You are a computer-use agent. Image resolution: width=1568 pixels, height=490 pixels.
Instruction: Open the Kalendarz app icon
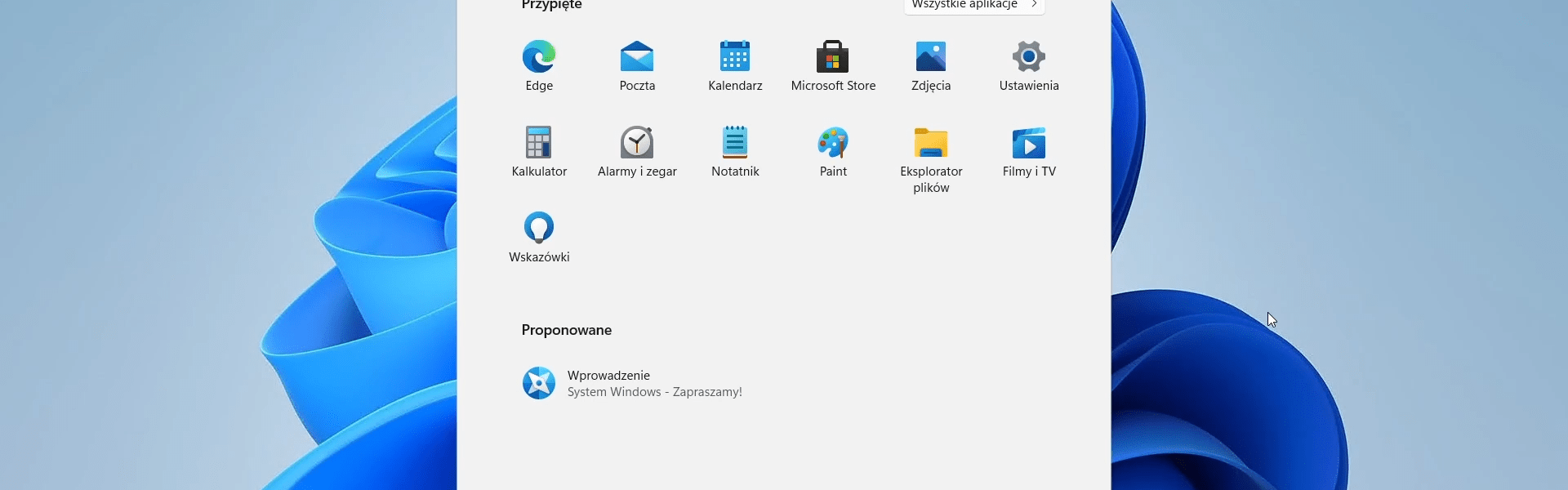(x=735, y=56)
